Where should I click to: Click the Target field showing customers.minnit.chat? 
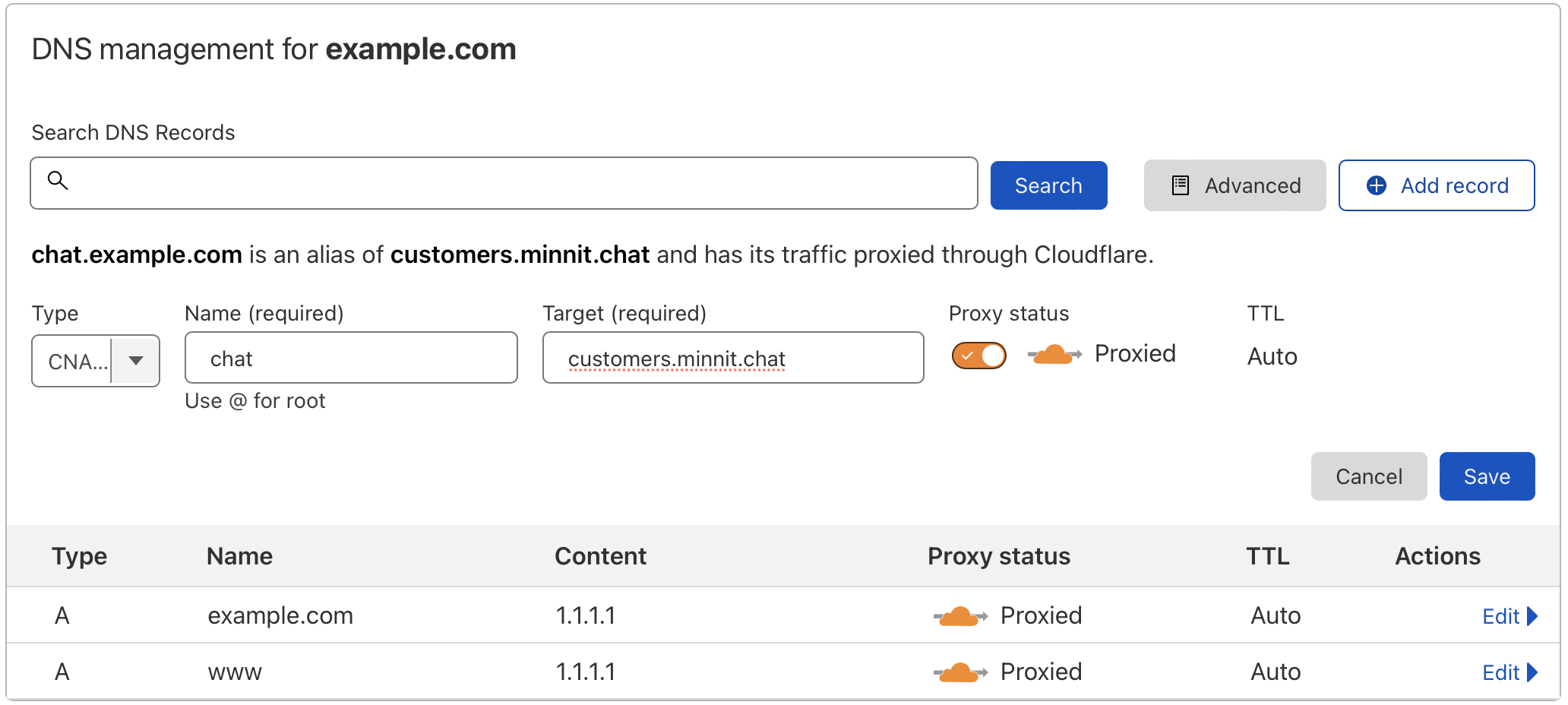pyautogui.click(x=732, y=357)
